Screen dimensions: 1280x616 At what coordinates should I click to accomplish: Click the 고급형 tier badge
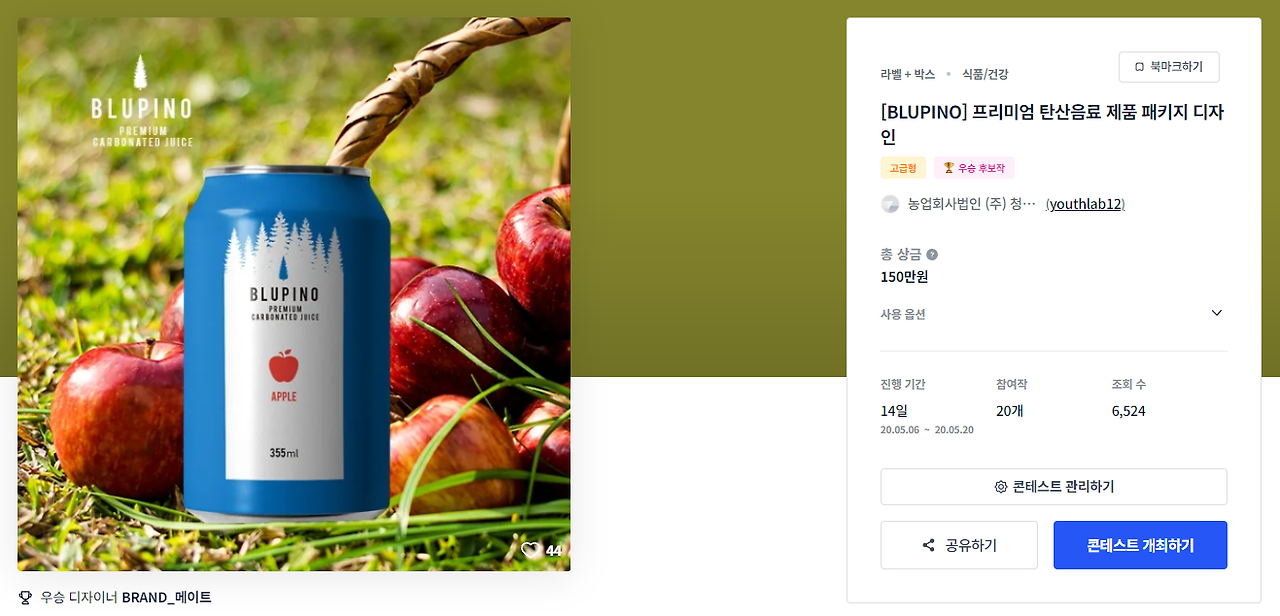tap(903, 168)
